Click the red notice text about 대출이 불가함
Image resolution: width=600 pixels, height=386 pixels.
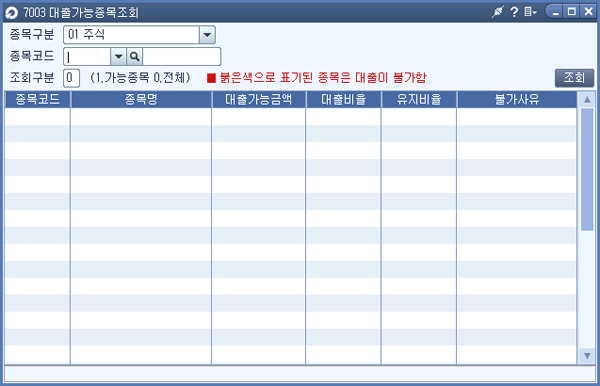click(x=323, y=78)
